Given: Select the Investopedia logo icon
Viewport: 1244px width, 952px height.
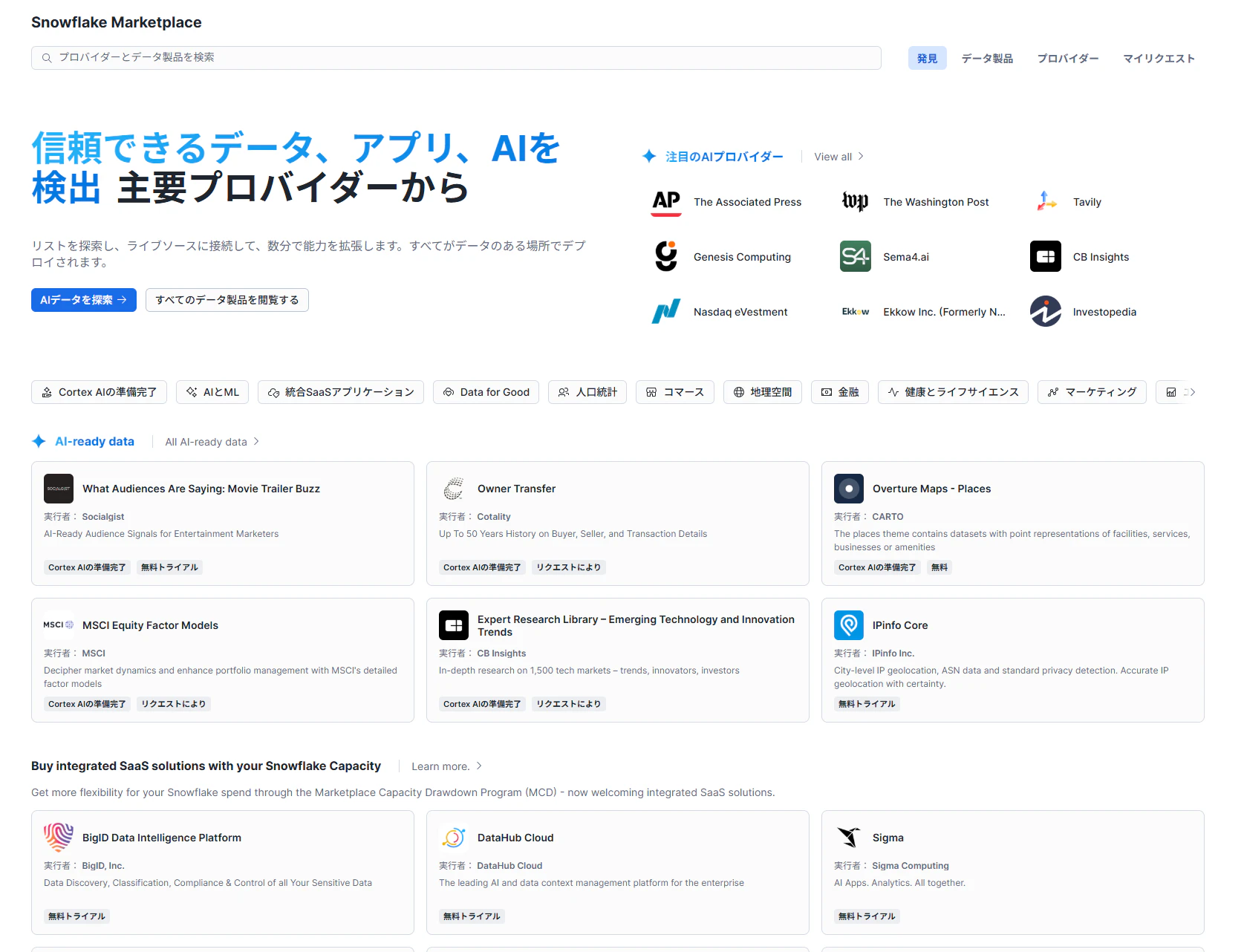Looking at the screenshot, I should [1046, 312].
